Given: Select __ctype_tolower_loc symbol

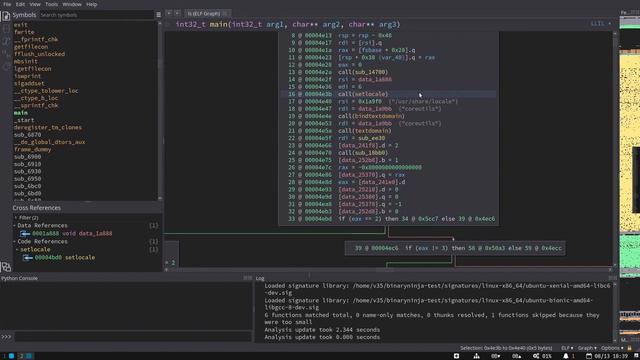Looking at the screenshot, I should click(46, 91).
